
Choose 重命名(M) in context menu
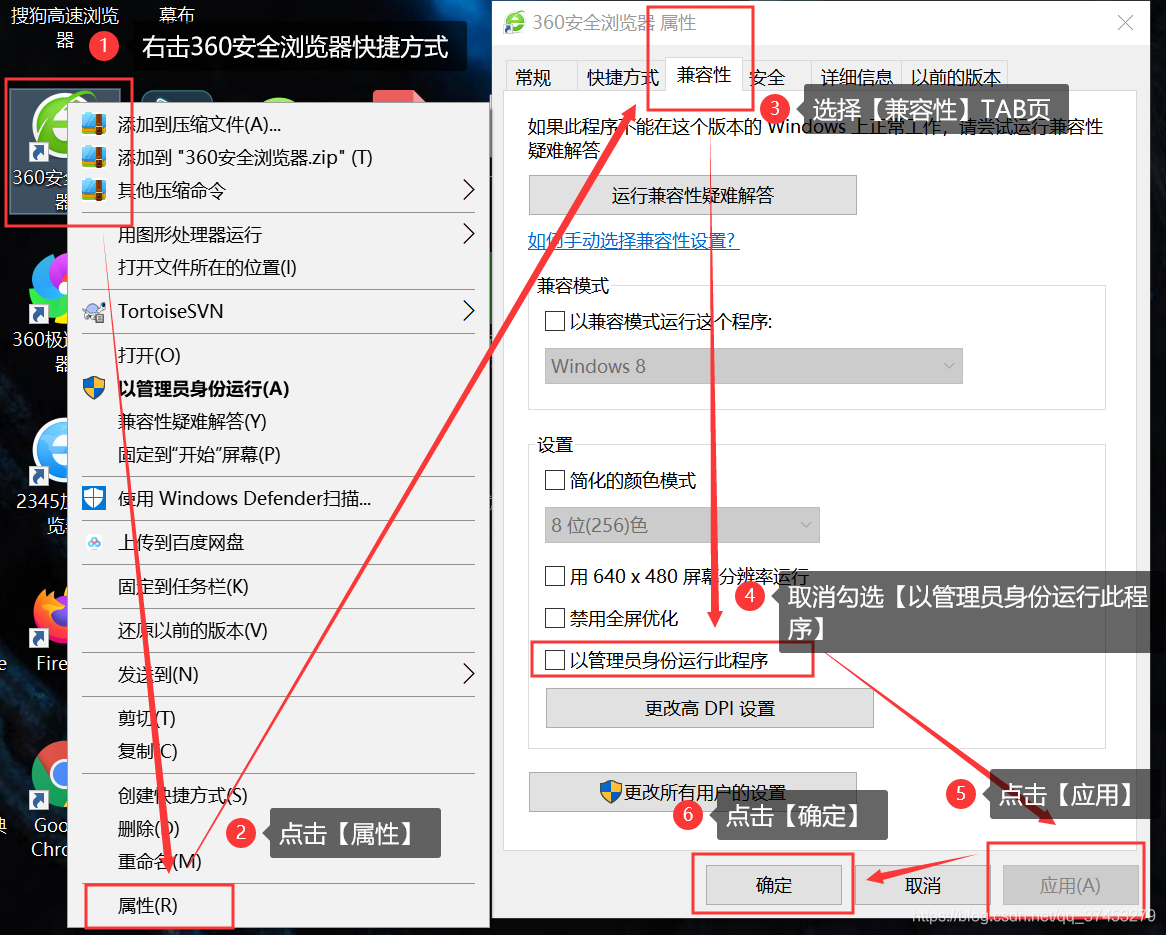click(278, 861)
